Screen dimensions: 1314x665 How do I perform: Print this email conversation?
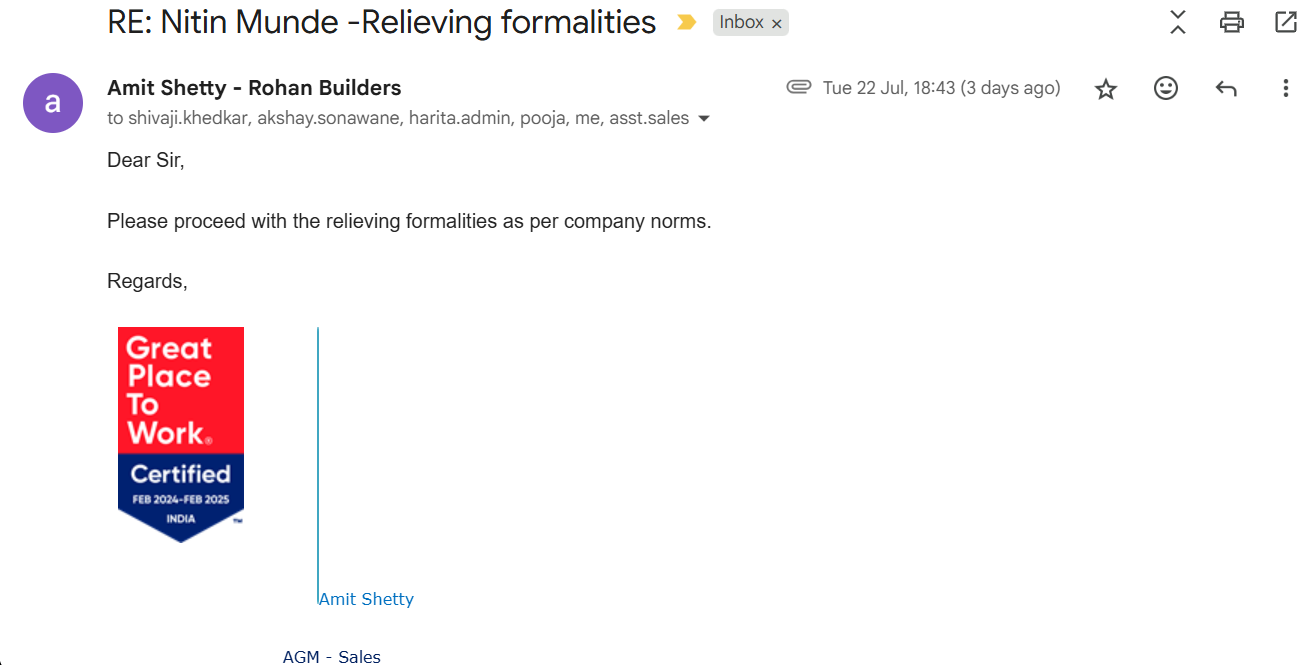[1232, 22]
